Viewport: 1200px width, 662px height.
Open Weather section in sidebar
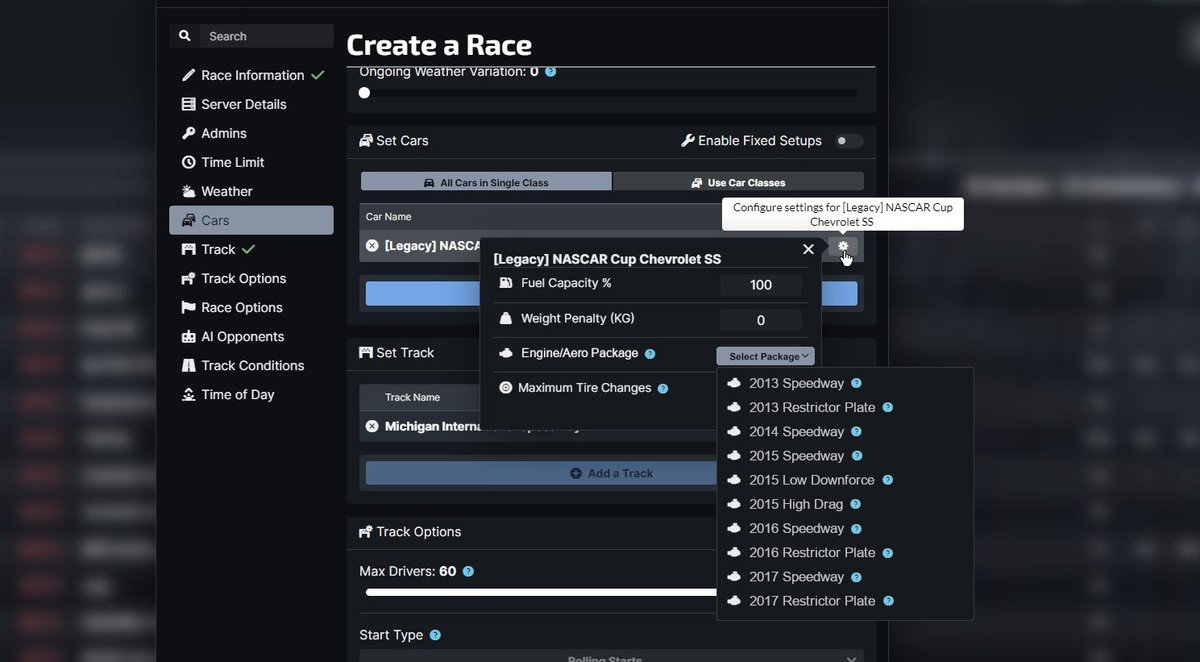(252, 191)
